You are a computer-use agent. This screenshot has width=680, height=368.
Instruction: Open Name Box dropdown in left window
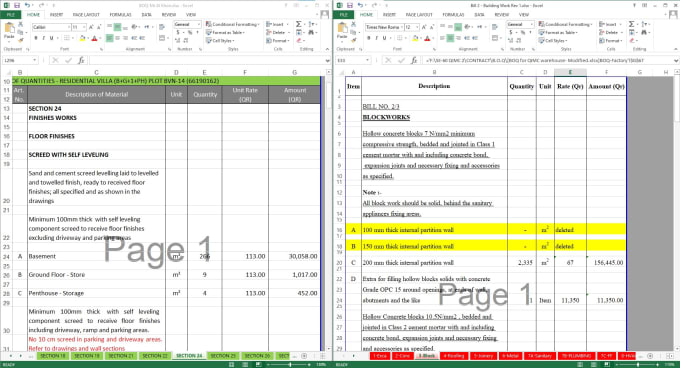tap(34, 60)
